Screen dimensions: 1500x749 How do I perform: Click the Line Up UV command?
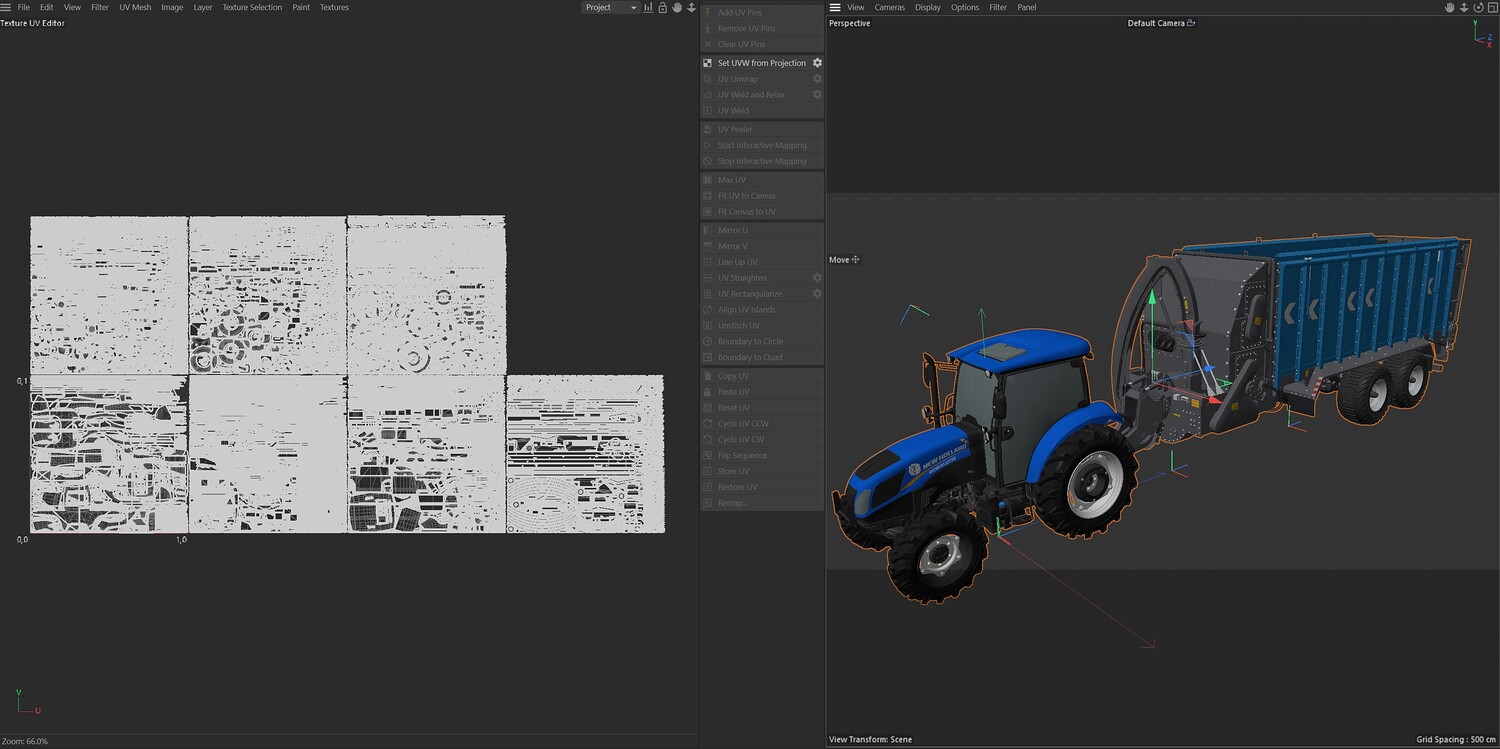point(762,262)
